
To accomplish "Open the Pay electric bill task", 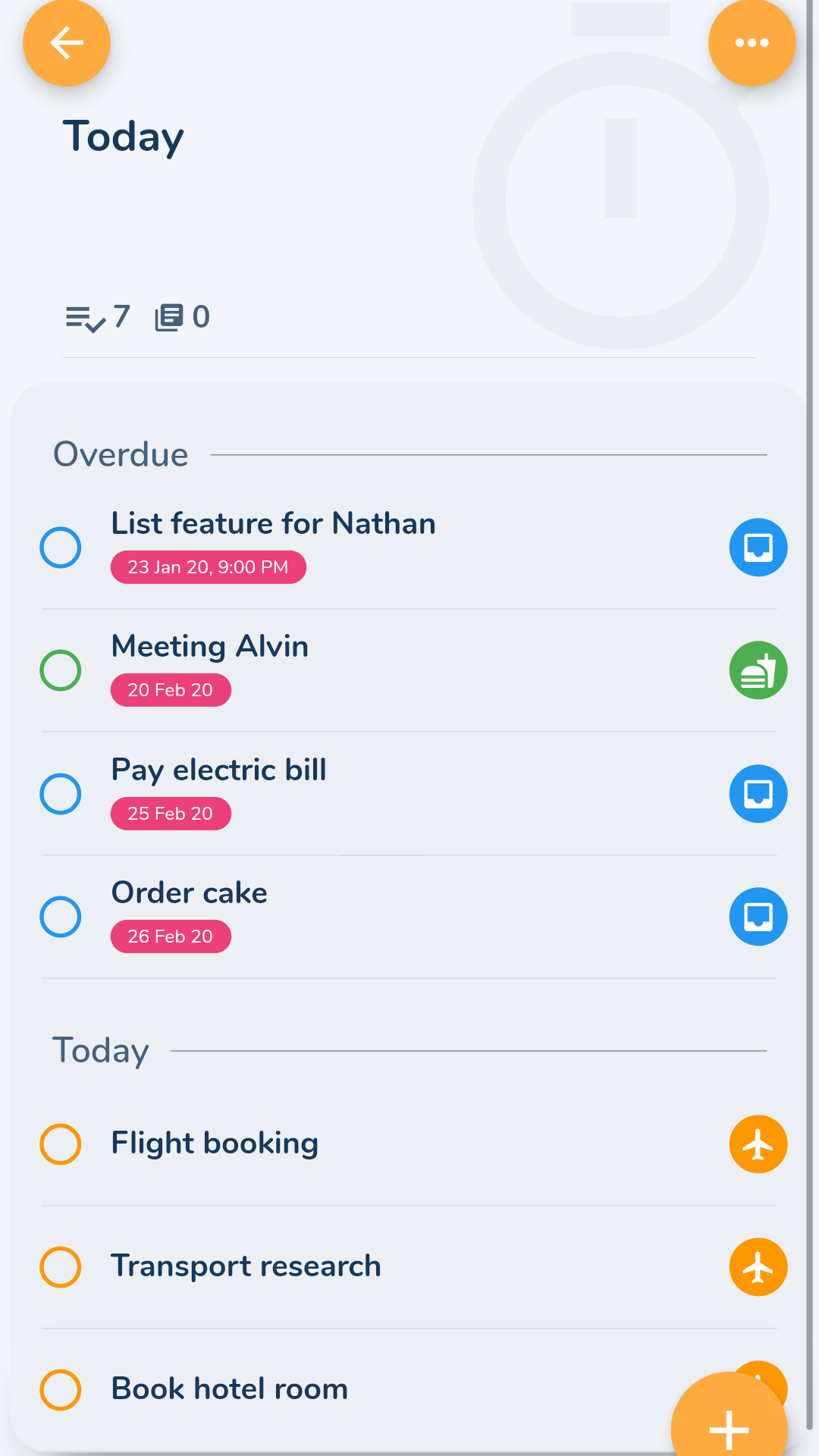I will [x=219, y=770].
